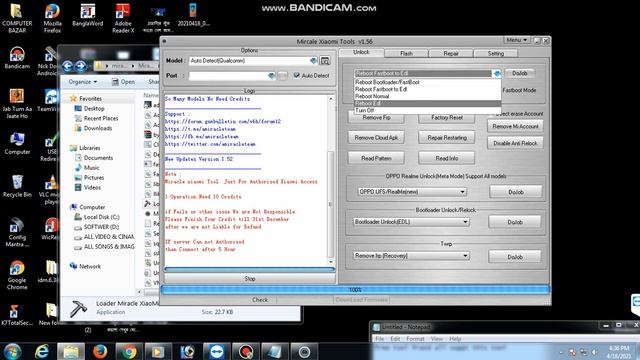This screenshot has width=640, height=360.
Task: Switch to the Repair tab
Action: click(451, 53)
